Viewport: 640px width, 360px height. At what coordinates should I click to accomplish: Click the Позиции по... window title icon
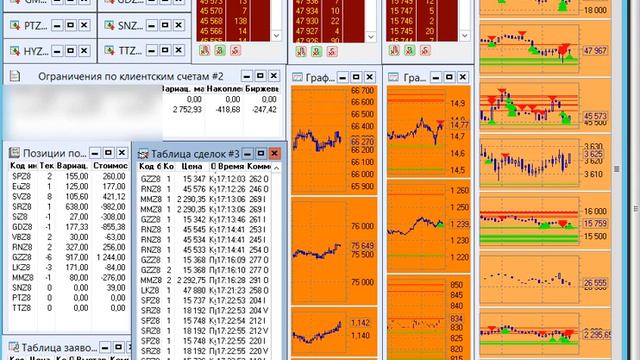pyautogui.click(x=14, y=153)
